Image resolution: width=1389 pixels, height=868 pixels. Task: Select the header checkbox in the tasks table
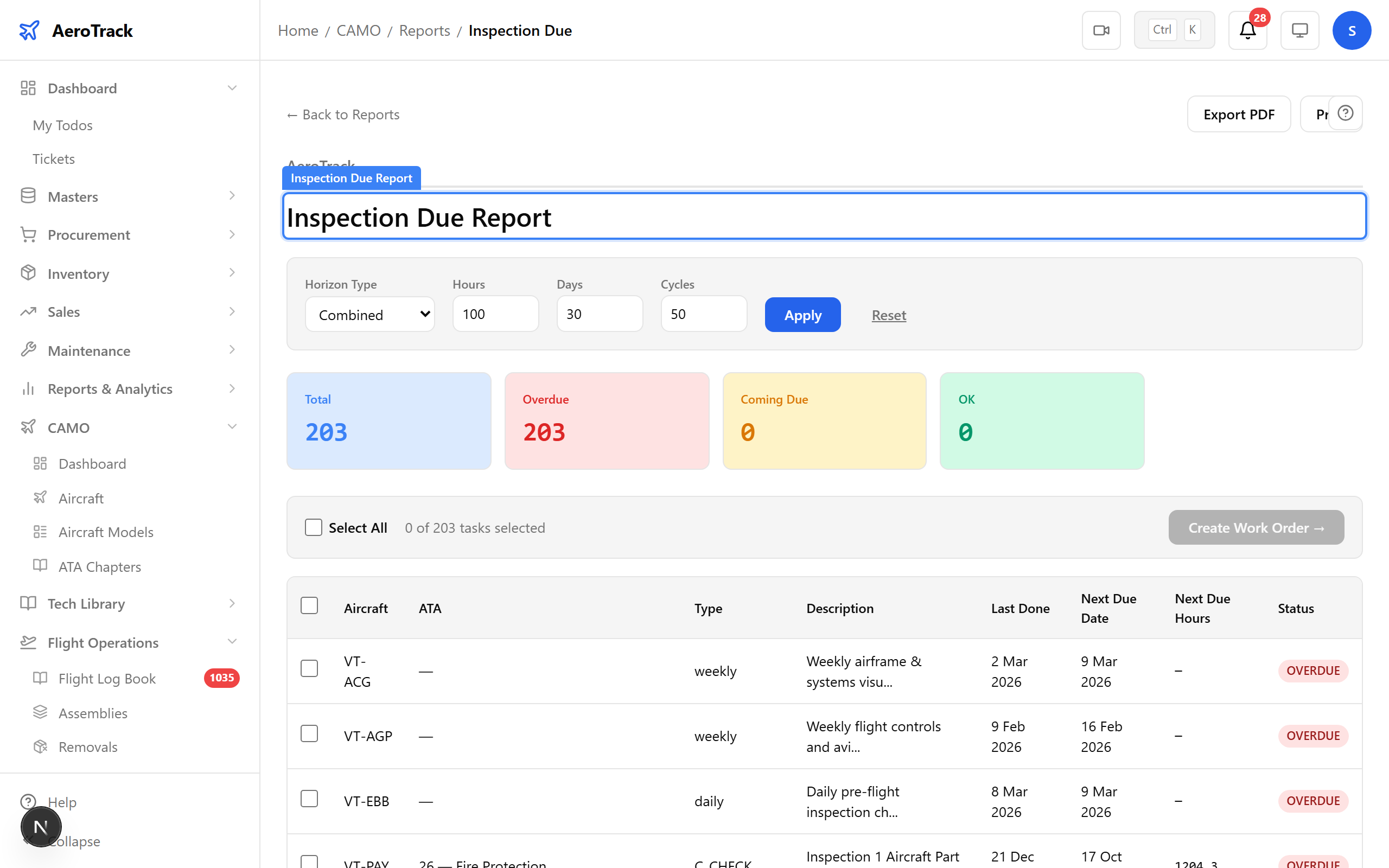(309, 605)
